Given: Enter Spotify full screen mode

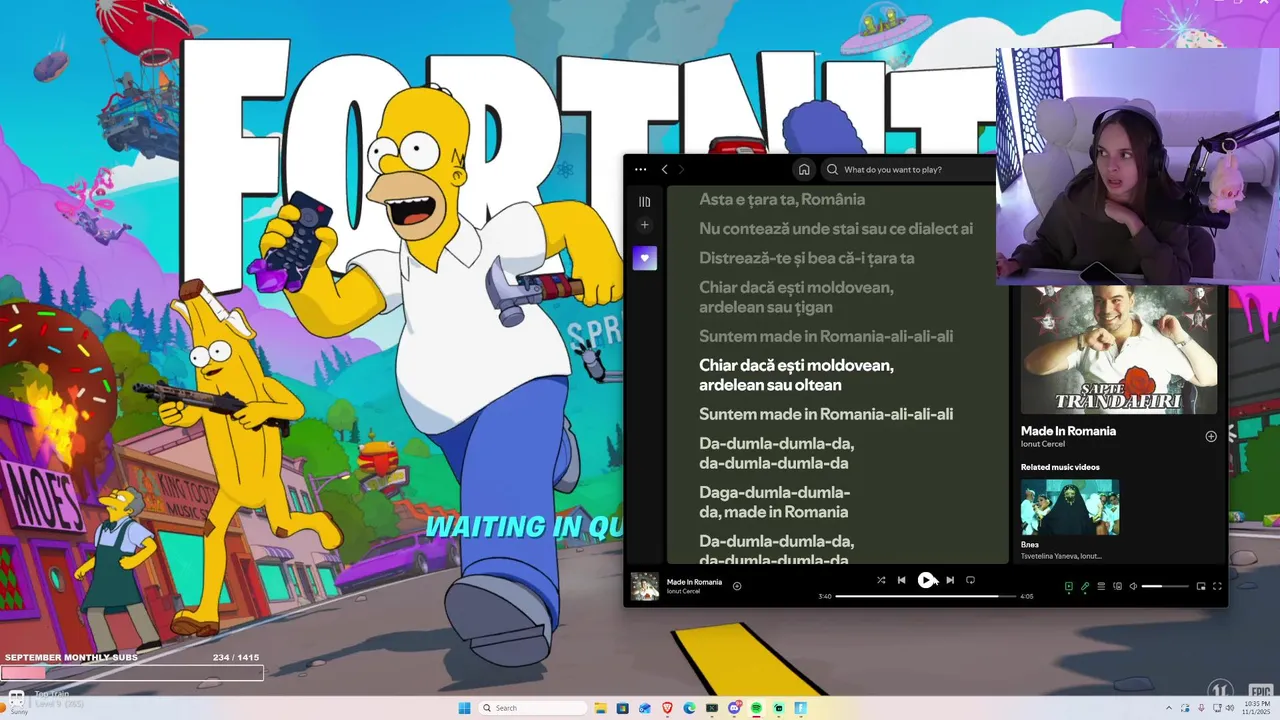Looking at the screenshot, I should pos(1217,586).
